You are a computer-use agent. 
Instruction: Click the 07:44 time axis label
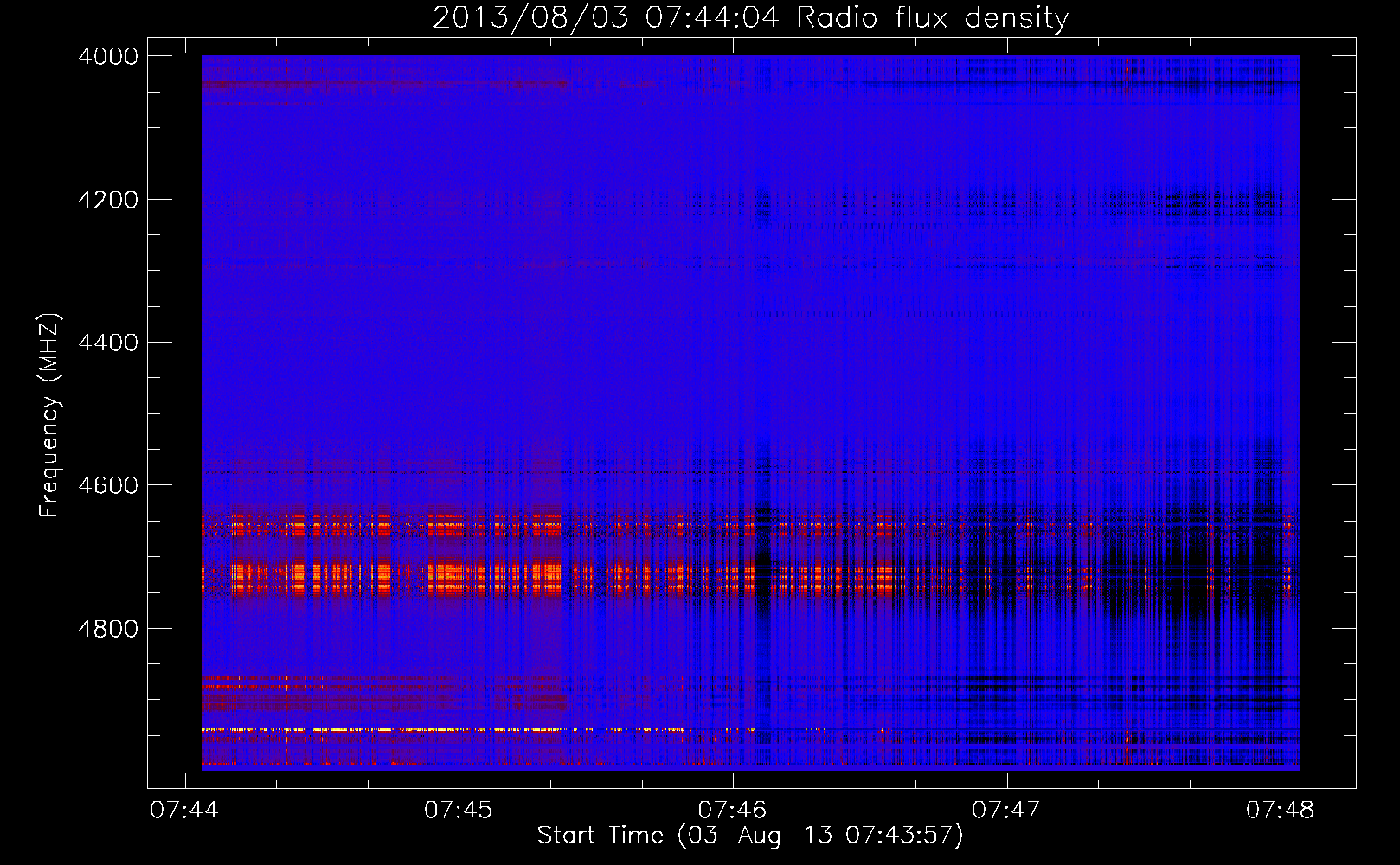click(184, 811)
